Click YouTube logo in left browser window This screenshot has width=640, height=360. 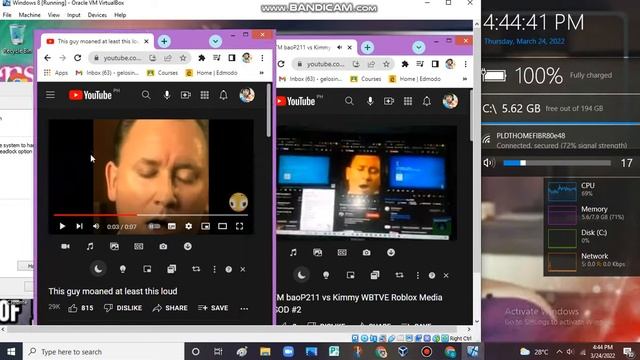[90, 95]
